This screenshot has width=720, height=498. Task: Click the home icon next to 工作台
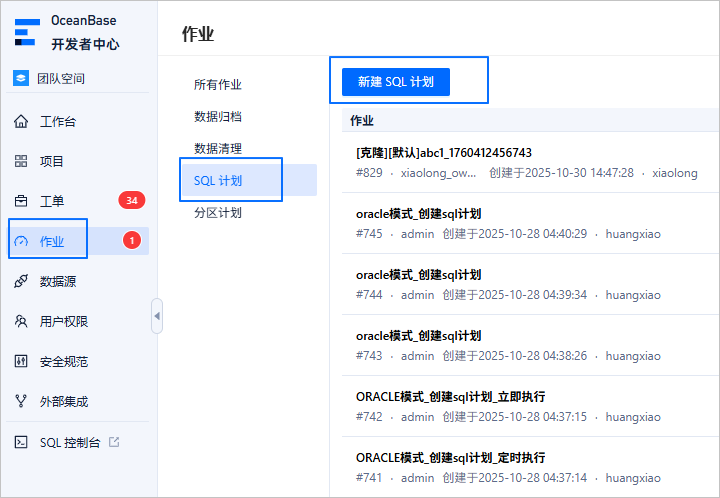click(21, 121)
